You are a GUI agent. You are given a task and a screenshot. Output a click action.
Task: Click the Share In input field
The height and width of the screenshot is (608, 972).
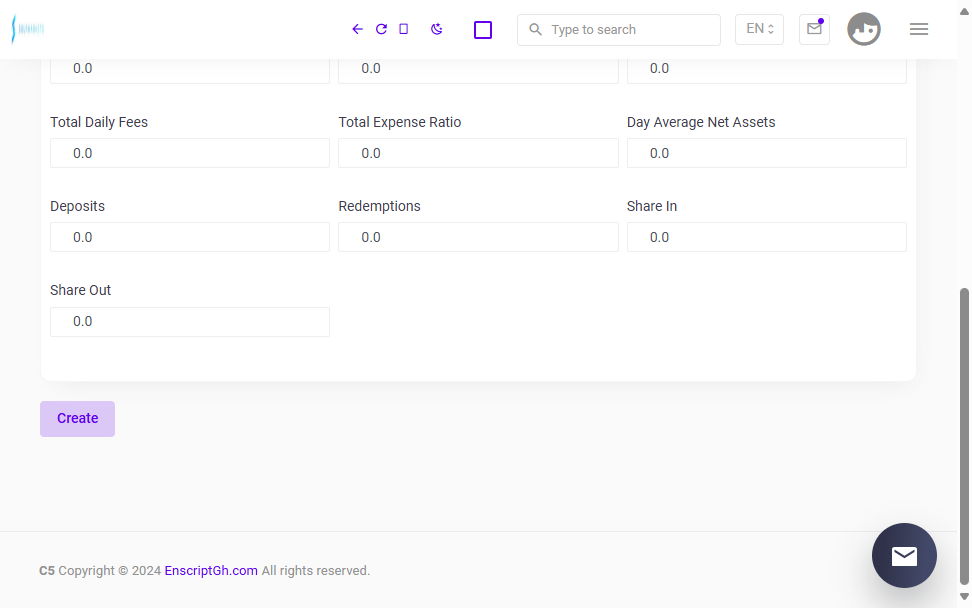[766, 237]
